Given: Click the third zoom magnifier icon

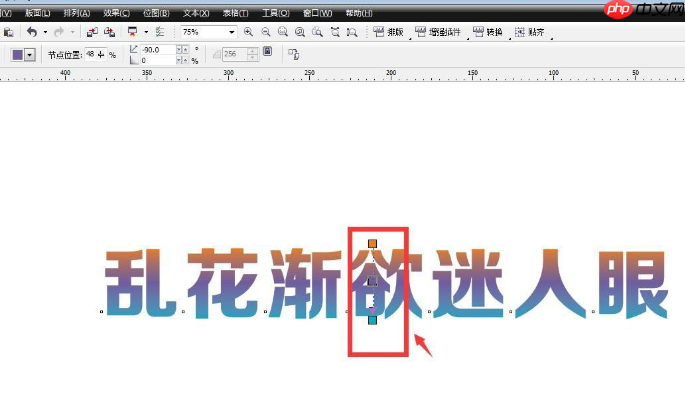Looking at the screenshot, I should (283, 32).
